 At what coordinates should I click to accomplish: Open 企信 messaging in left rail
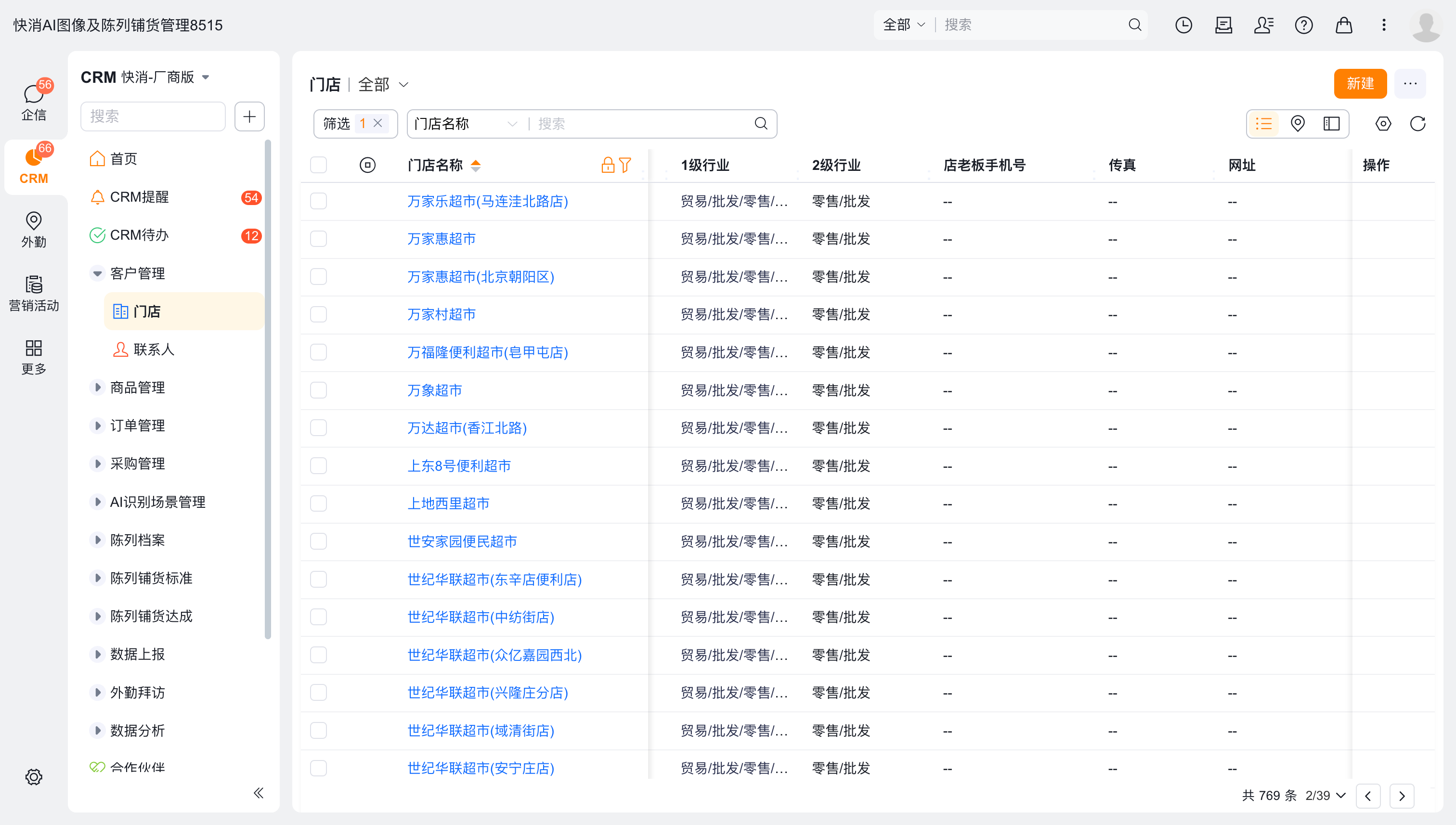pyautogui.click(x=33, y=102)
